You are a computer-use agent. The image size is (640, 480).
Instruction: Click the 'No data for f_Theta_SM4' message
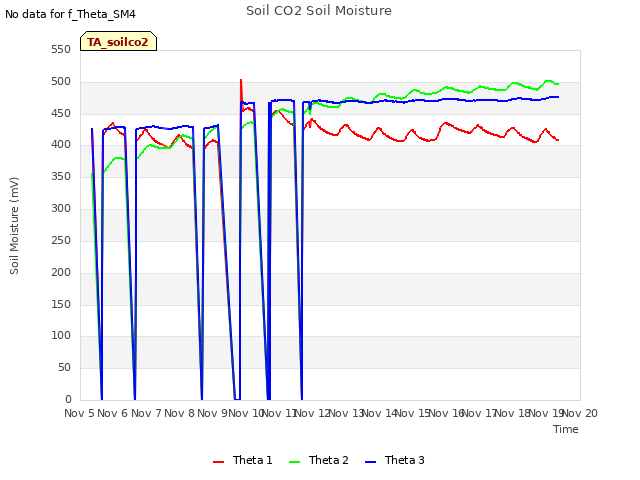click(x=70, y=14)
